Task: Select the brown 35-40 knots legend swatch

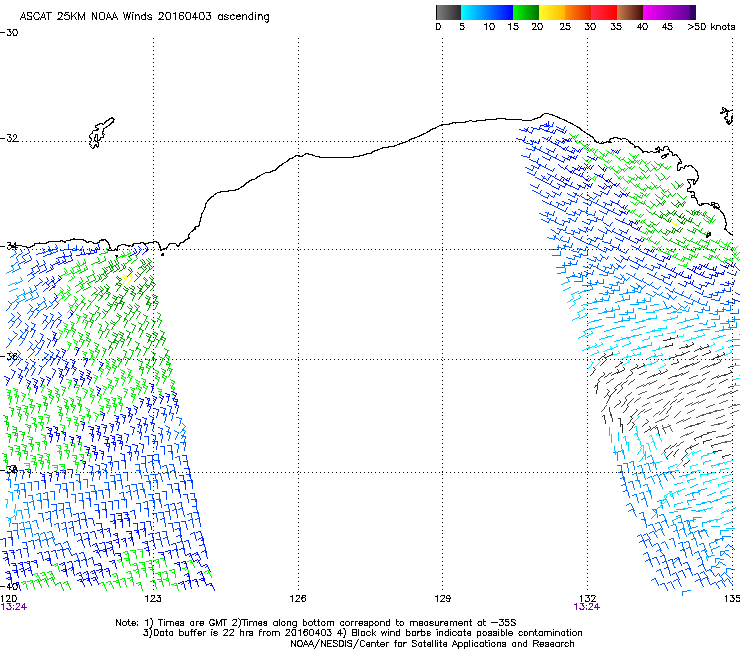Action: point(630,12)
